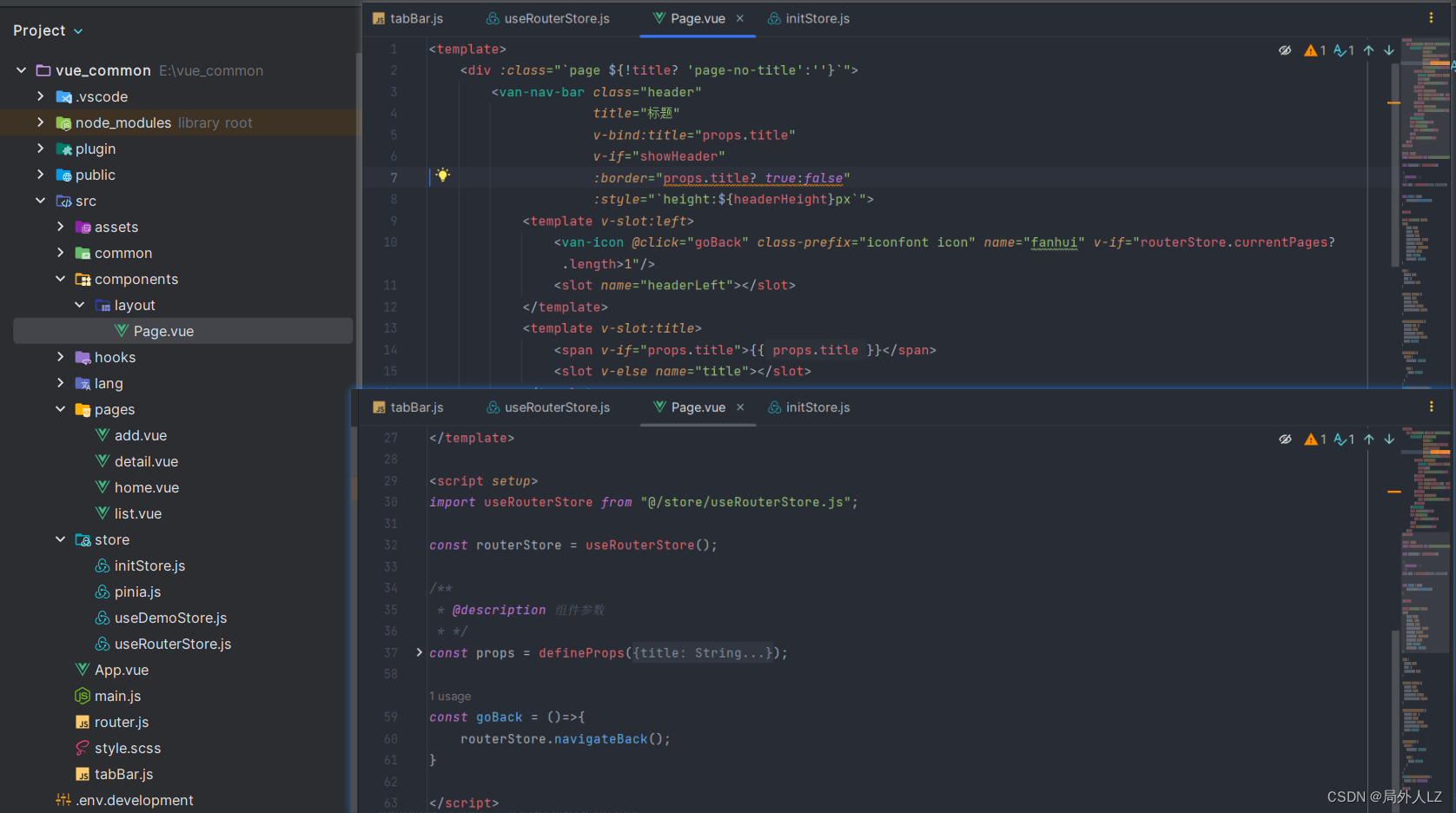Expand the lang folder
This screenshot has width=1456, height=813.
[60, 383]
